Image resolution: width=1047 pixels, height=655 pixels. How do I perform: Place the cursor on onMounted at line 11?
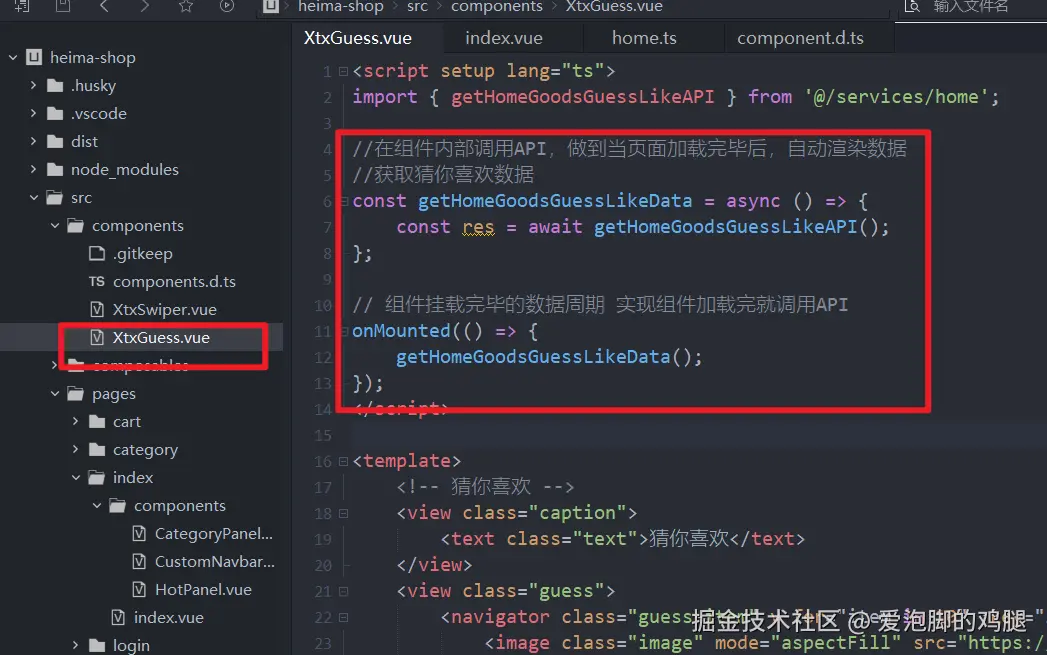[x=401, y=331]
